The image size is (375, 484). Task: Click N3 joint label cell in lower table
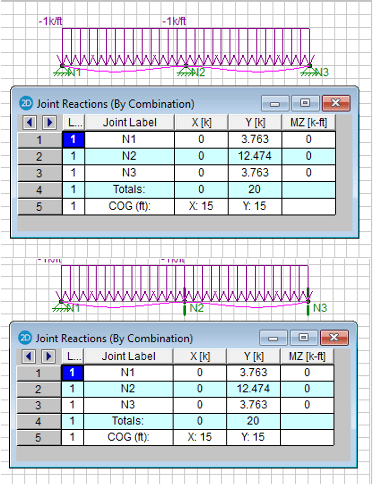(x=128, y=405)
